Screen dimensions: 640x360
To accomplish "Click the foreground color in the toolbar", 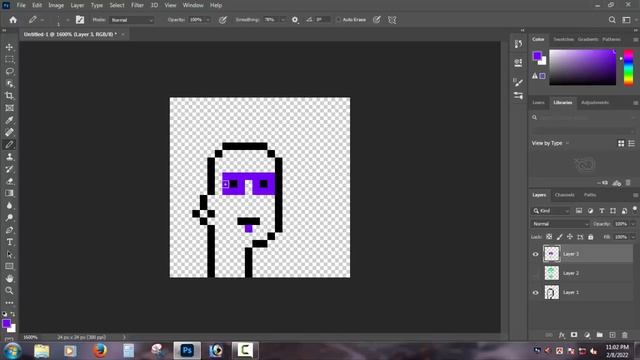I will click(6, 323).
